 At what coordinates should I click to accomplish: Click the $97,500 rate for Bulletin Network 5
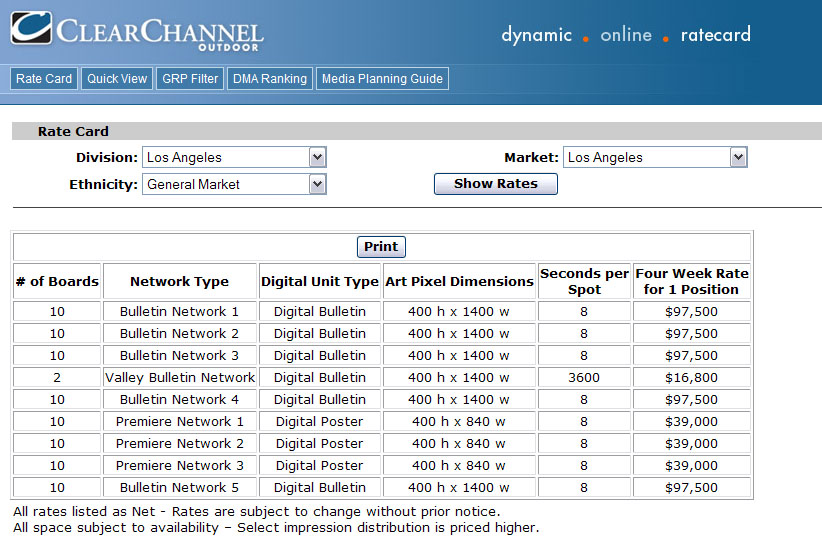(691, 488)
